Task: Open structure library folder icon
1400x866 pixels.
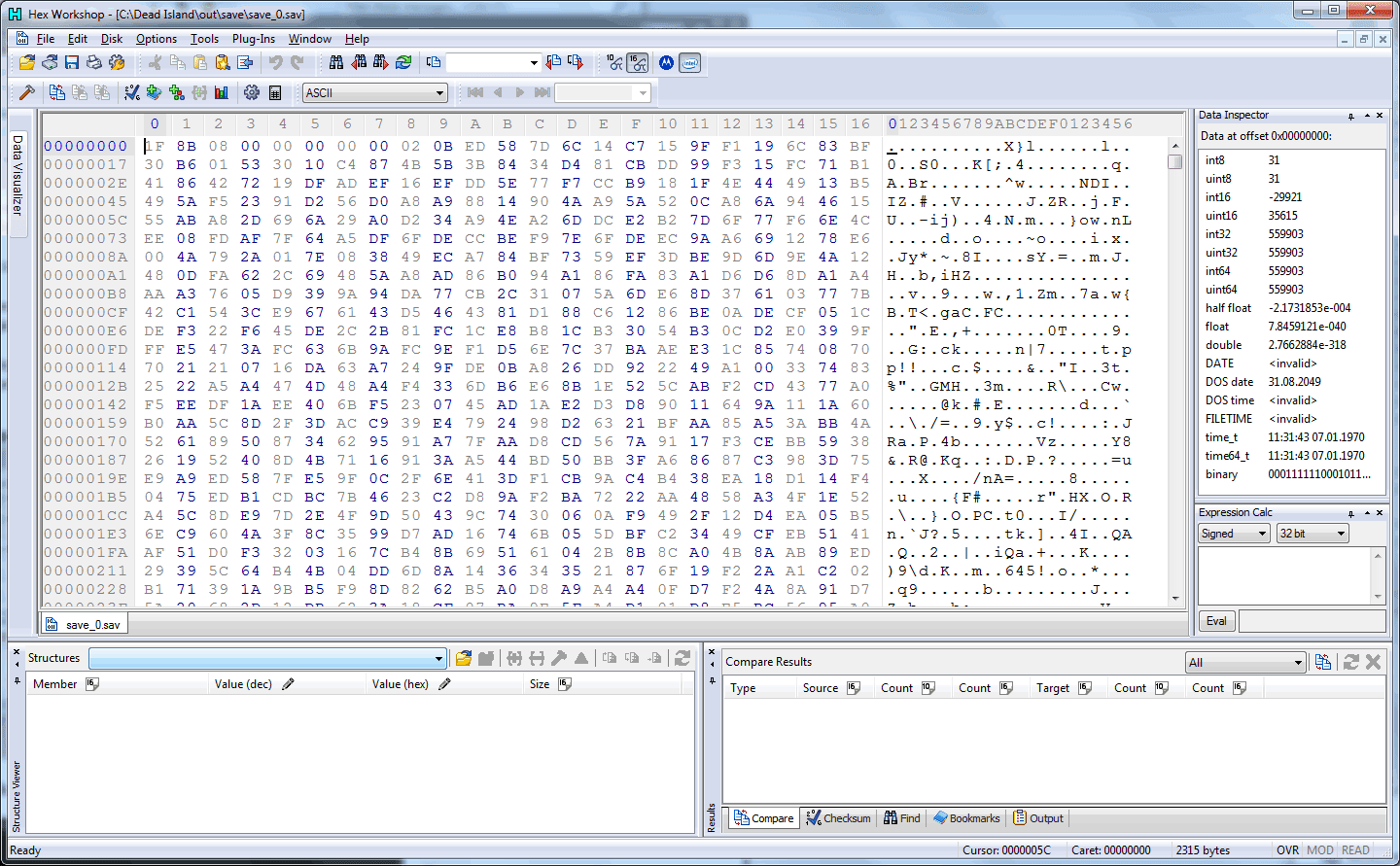Action: tap(464, 658)
